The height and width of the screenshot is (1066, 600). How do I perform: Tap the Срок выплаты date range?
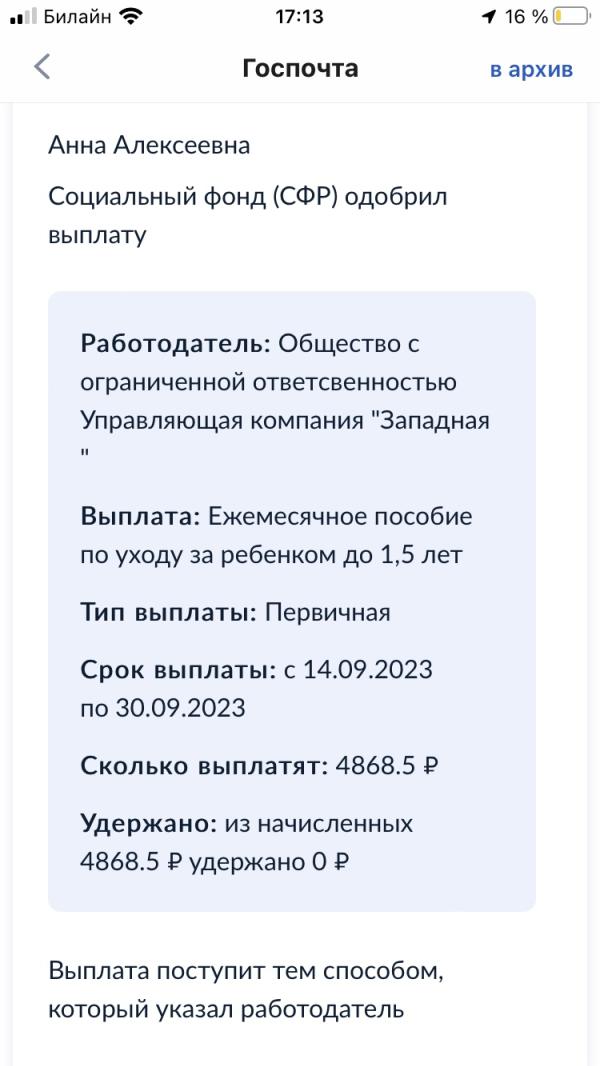tap(256, 689)
